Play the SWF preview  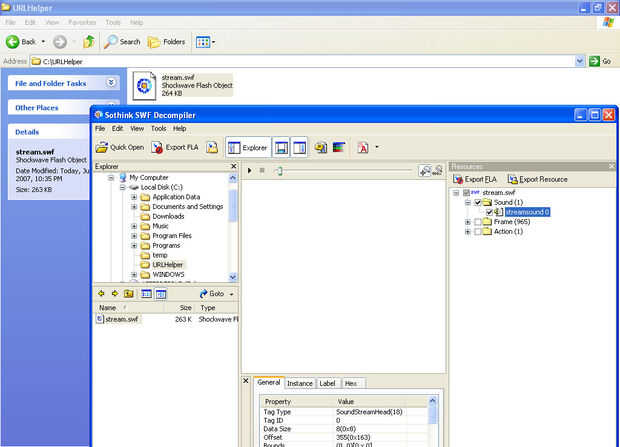click(x=250, y=170)
